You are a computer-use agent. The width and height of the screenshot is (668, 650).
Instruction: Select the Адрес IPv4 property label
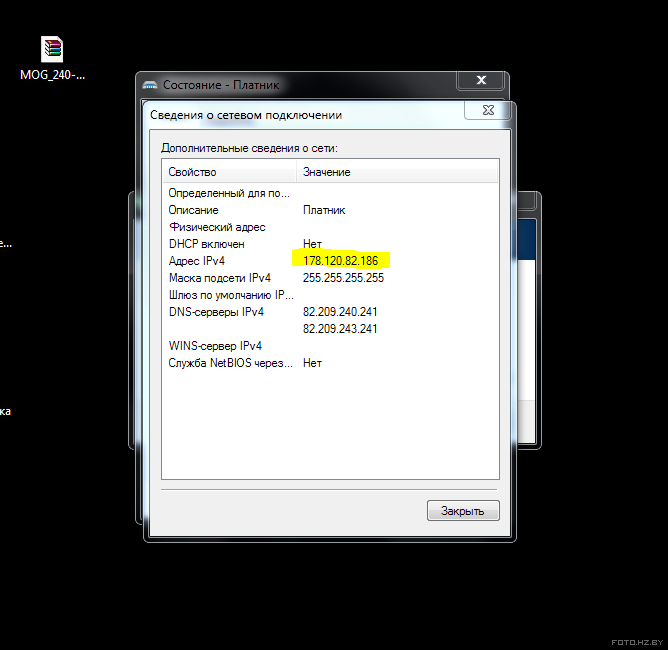196,261
